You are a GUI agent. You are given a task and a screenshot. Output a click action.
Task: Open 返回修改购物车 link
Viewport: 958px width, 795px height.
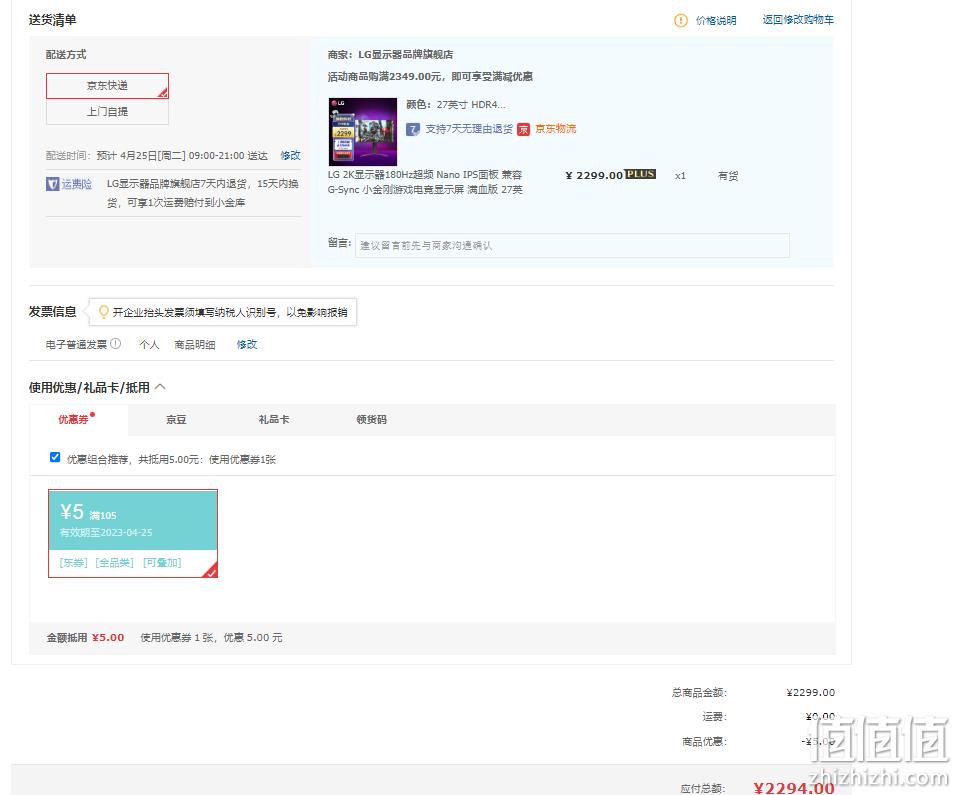coord(798,20)
